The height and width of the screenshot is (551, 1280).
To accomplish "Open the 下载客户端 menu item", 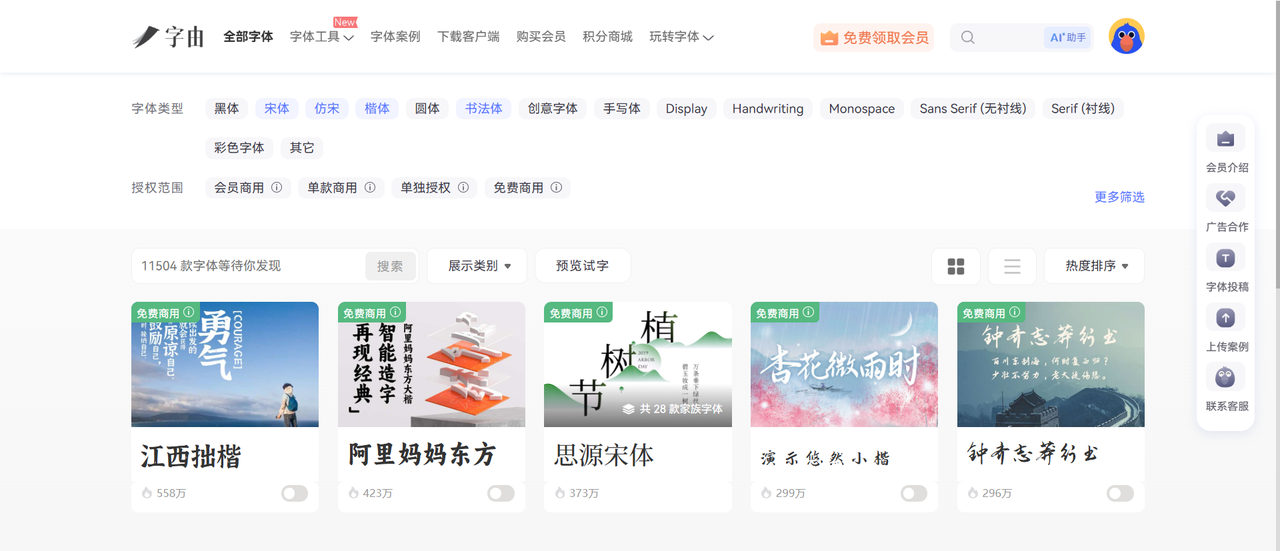I will 468,37.
